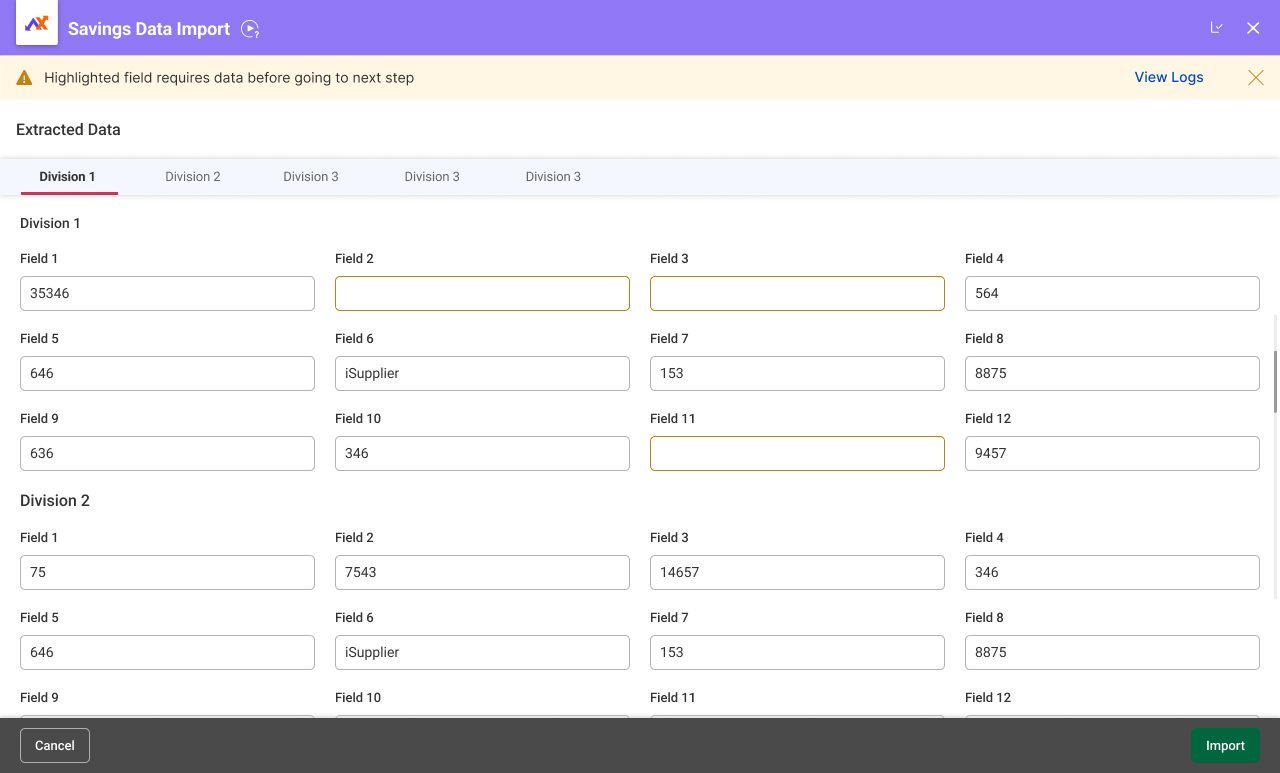Close the Savings Data Import dialog
This screenshot has width=1280, height=773.
tap(1253, 28)
